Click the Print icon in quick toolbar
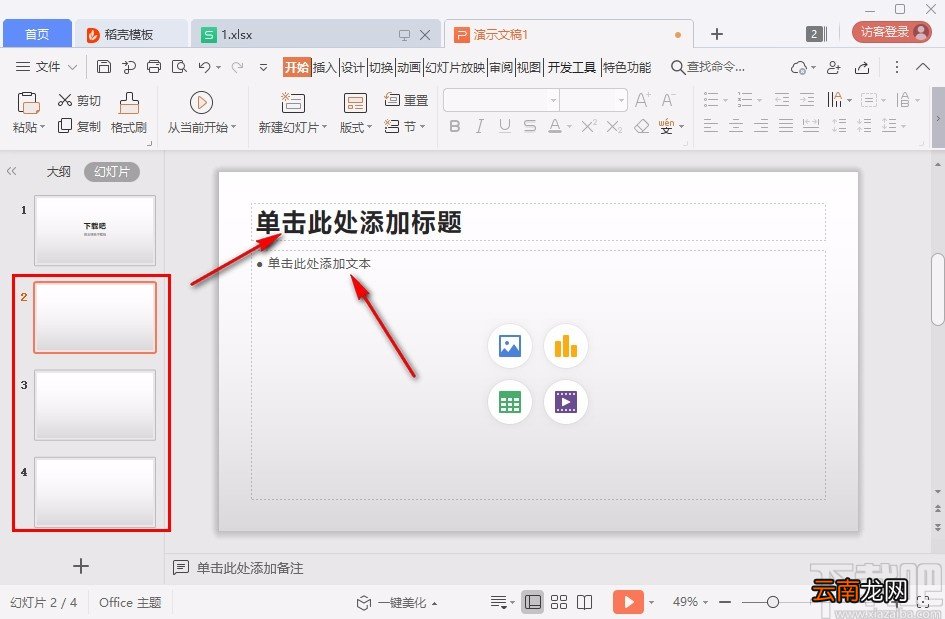 click(x=154, y=67)
